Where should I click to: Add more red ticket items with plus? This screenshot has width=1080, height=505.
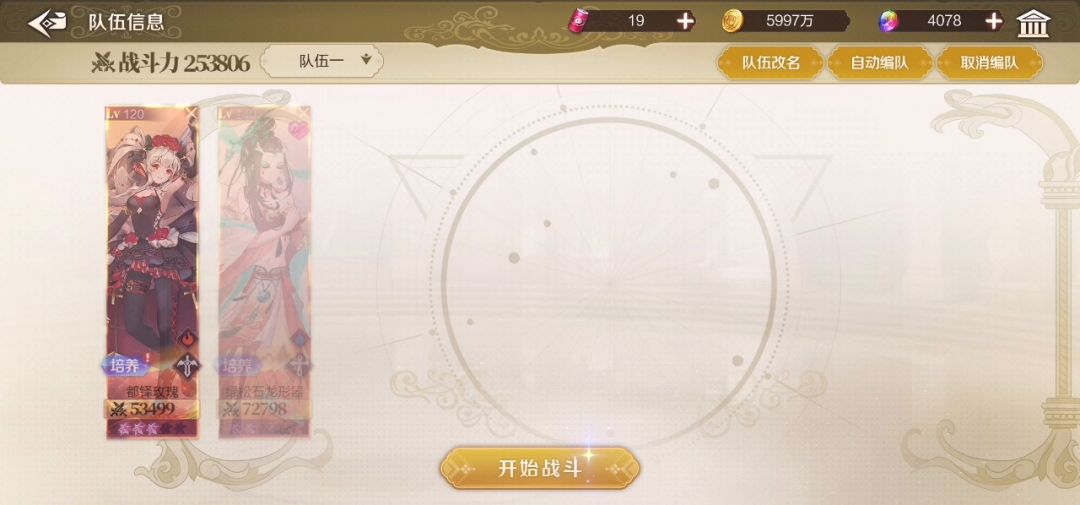(685, 21)
